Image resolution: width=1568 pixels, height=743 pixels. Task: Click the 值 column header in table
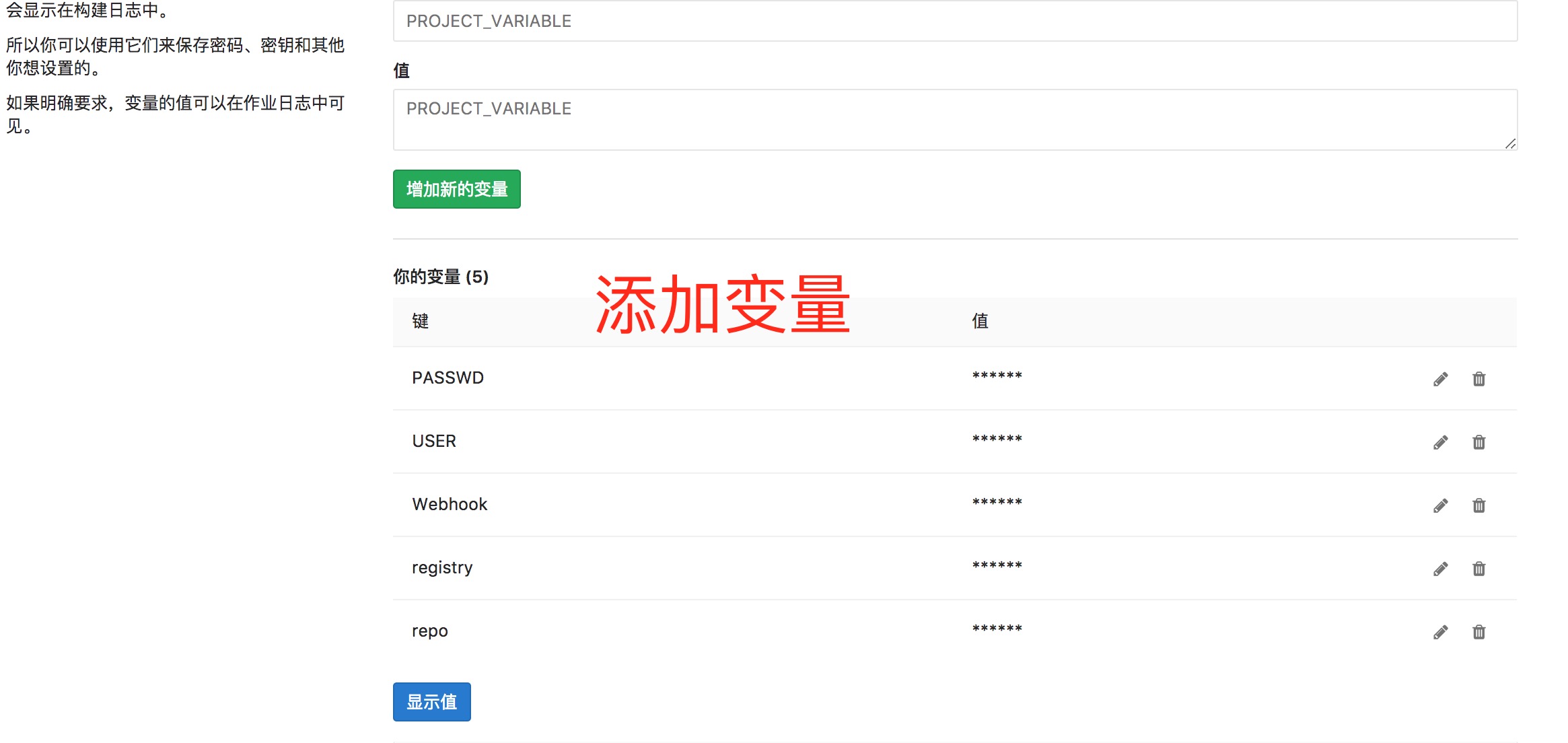point(980,322)
